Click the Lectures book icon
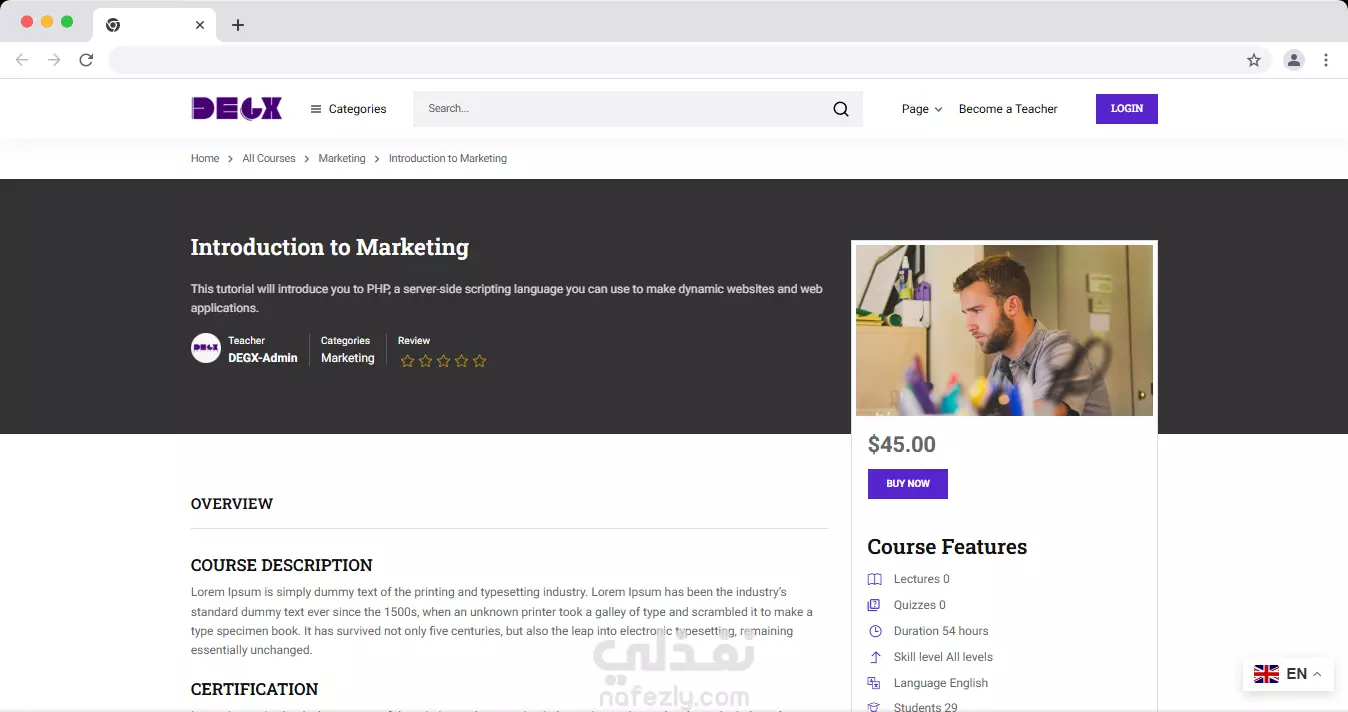 875,579
